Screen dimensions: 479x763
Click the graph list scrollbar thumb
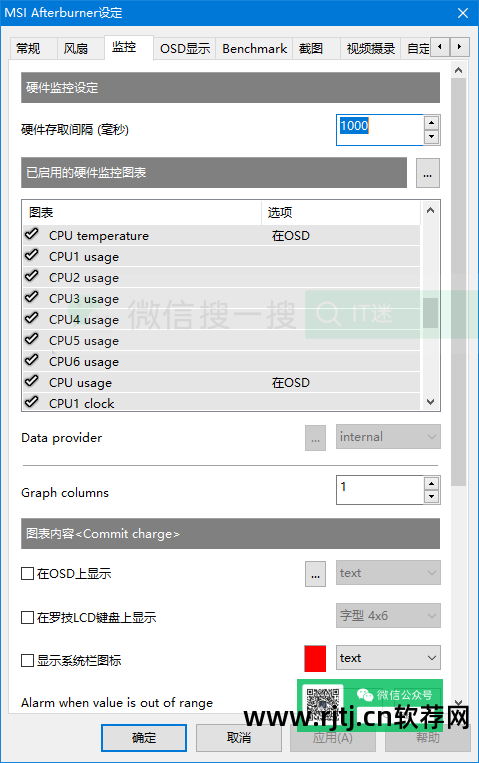pos(430,313)
